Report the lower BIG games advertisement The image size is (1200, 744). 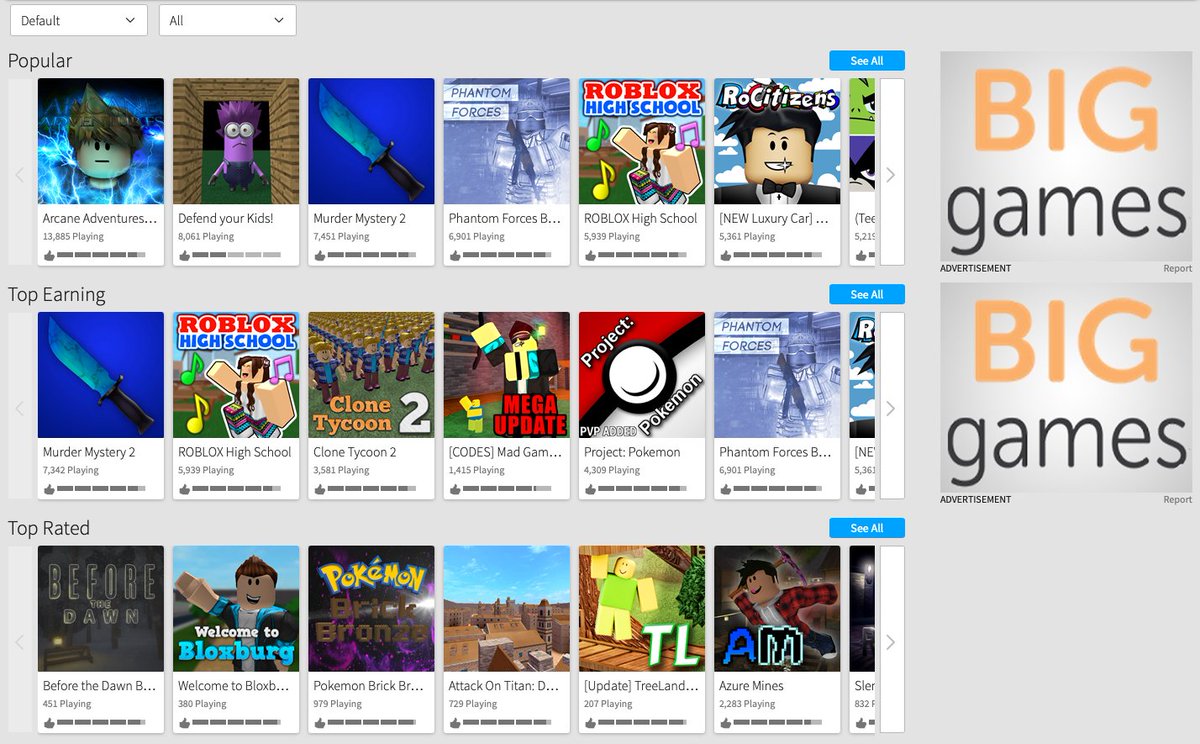tap(1177, 499)
